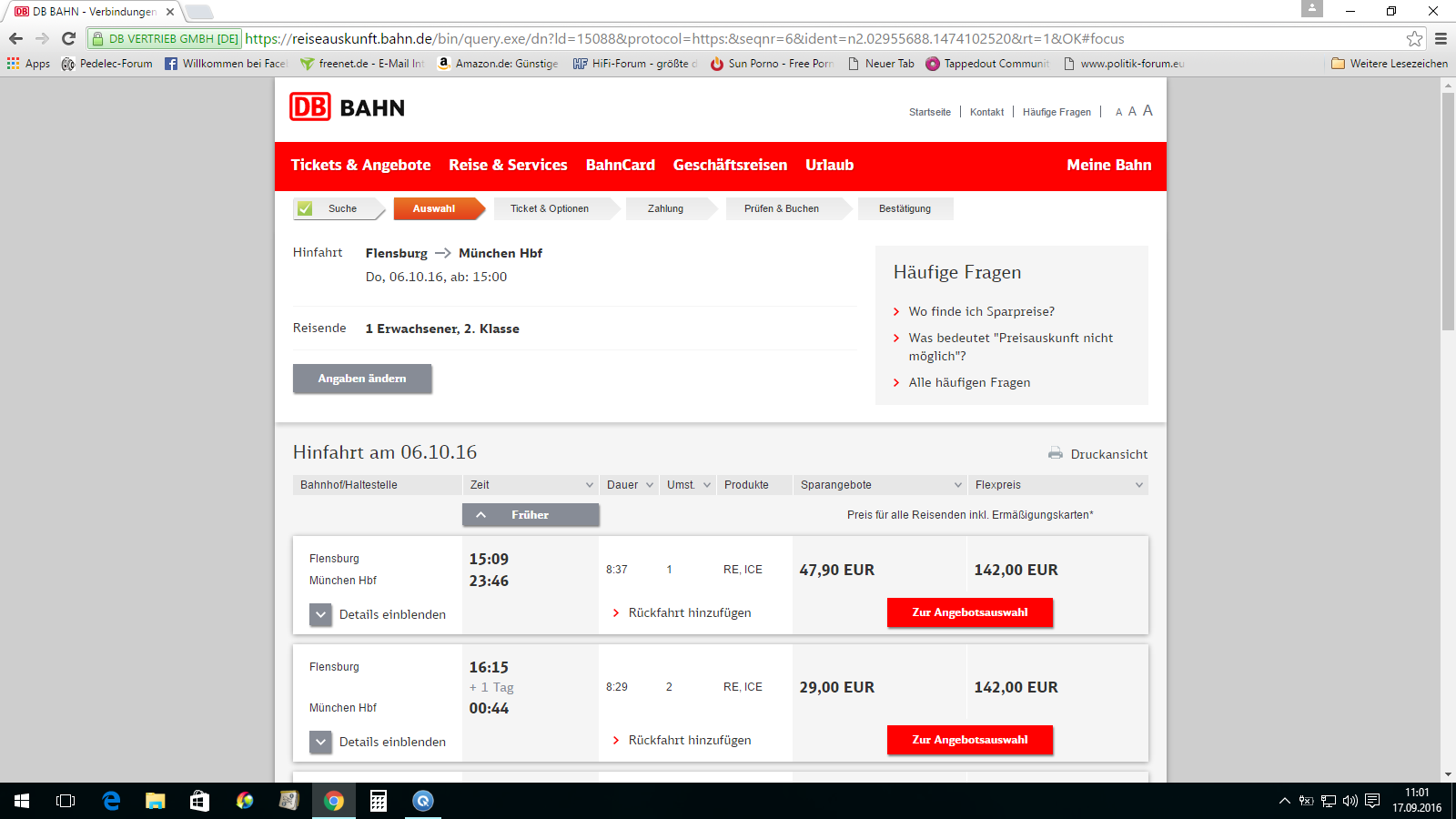Show earlier connections with Früher
This screenshot has height=819, width=1456.
pyautogui.click(x=531, y=515)
